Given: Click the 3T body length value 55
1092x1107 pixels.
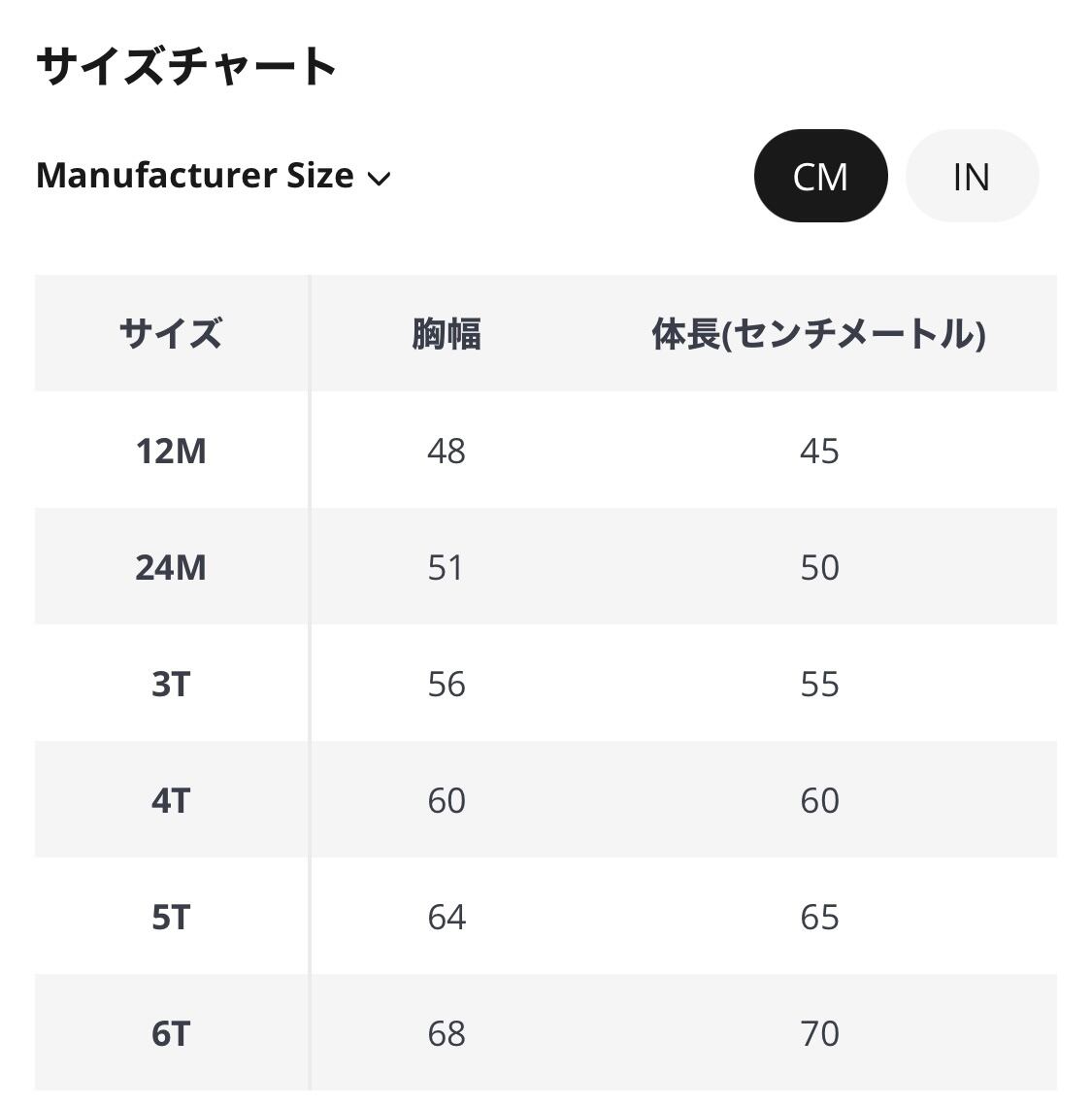Looking at the screenshot, I should pyautogui.click(x=819, y=684).
